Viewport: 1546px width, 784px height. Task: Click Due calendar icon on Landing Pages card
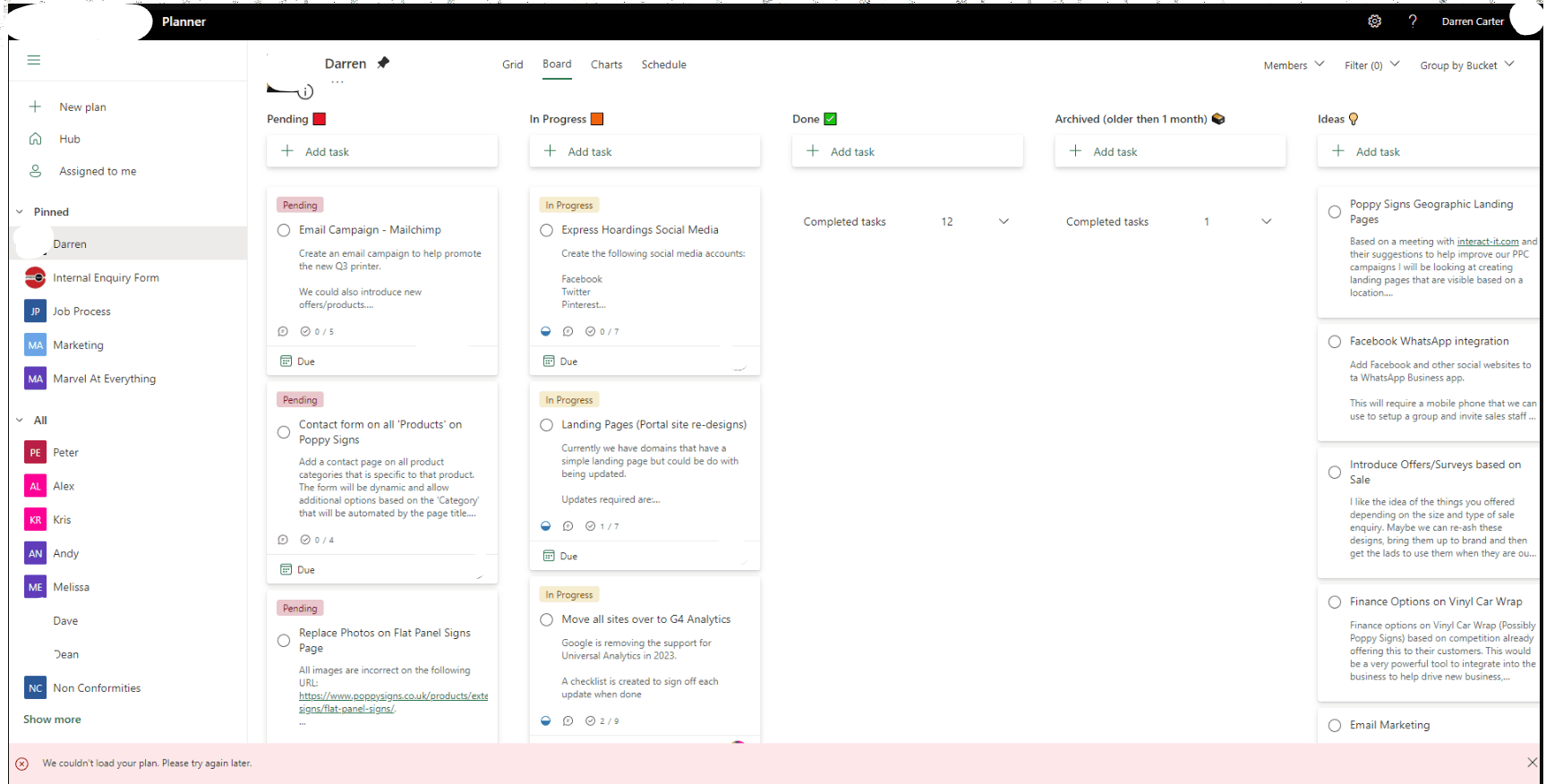pos(549,556)
